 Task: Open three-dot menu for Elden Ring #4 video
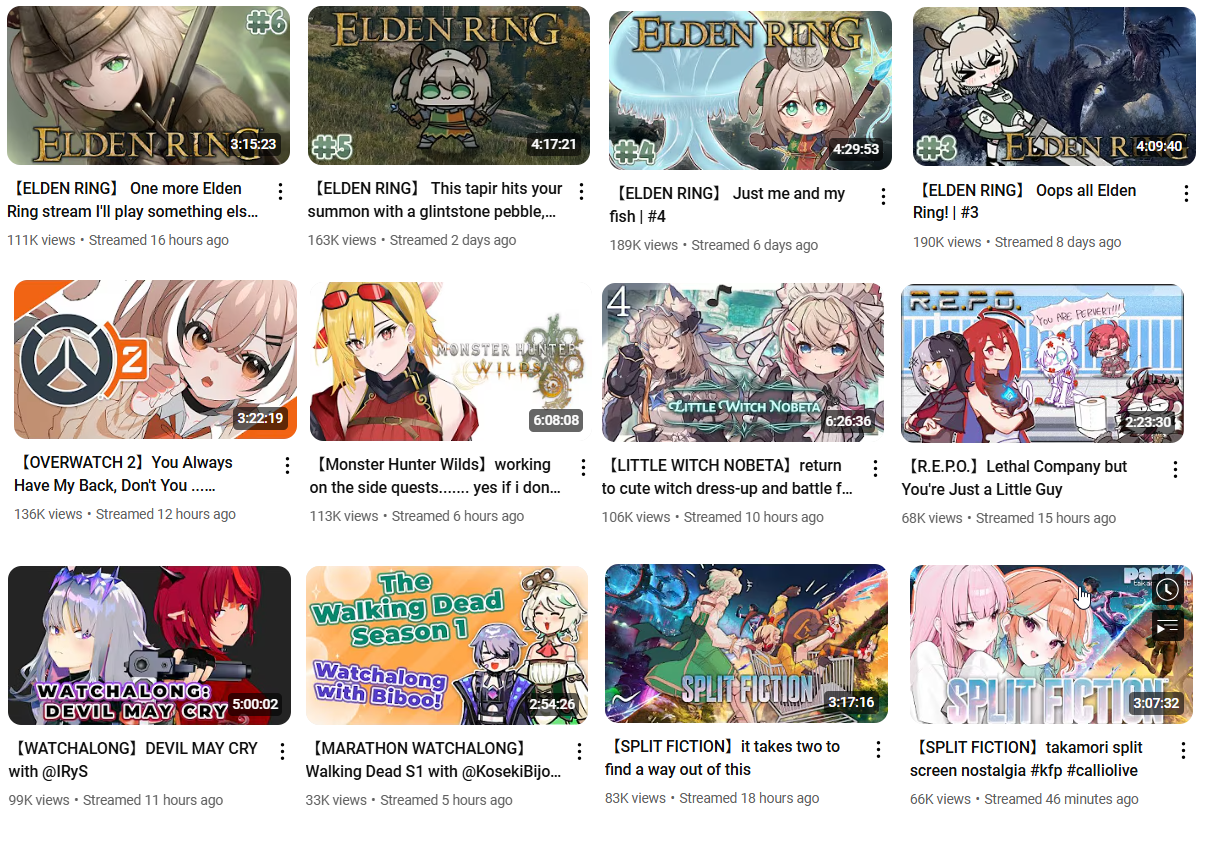point(883,196)
